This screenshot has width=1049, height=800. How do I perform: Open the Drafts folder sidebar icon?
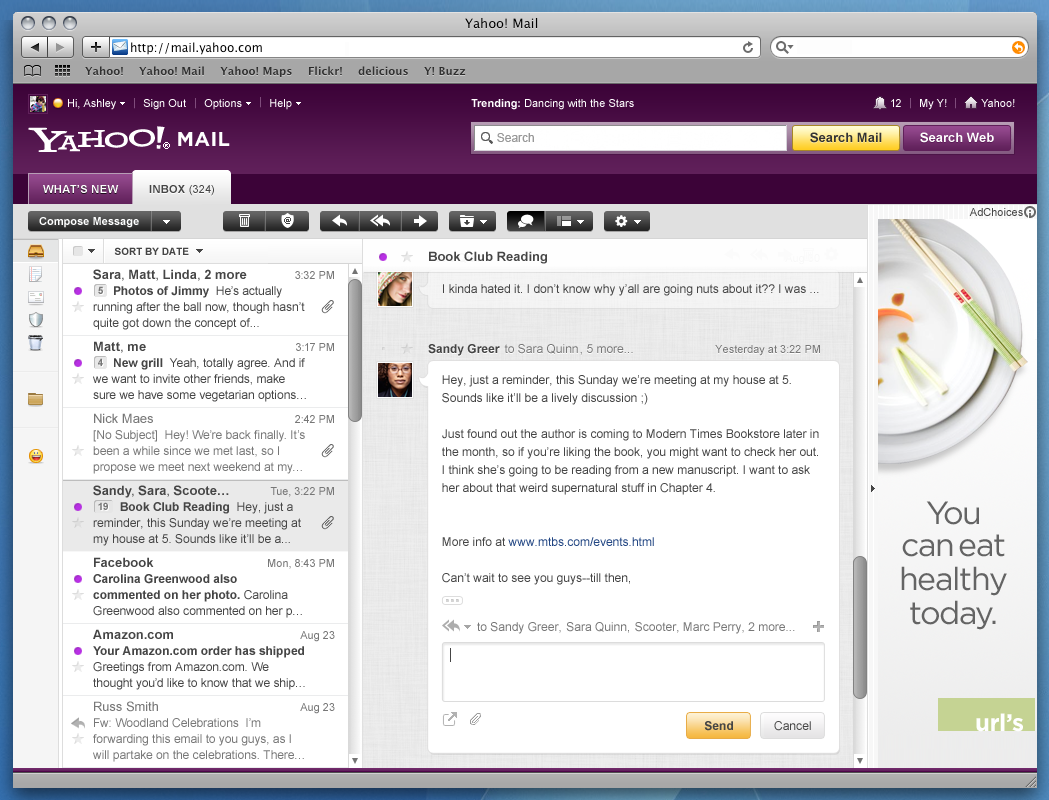tap(36, 274)
